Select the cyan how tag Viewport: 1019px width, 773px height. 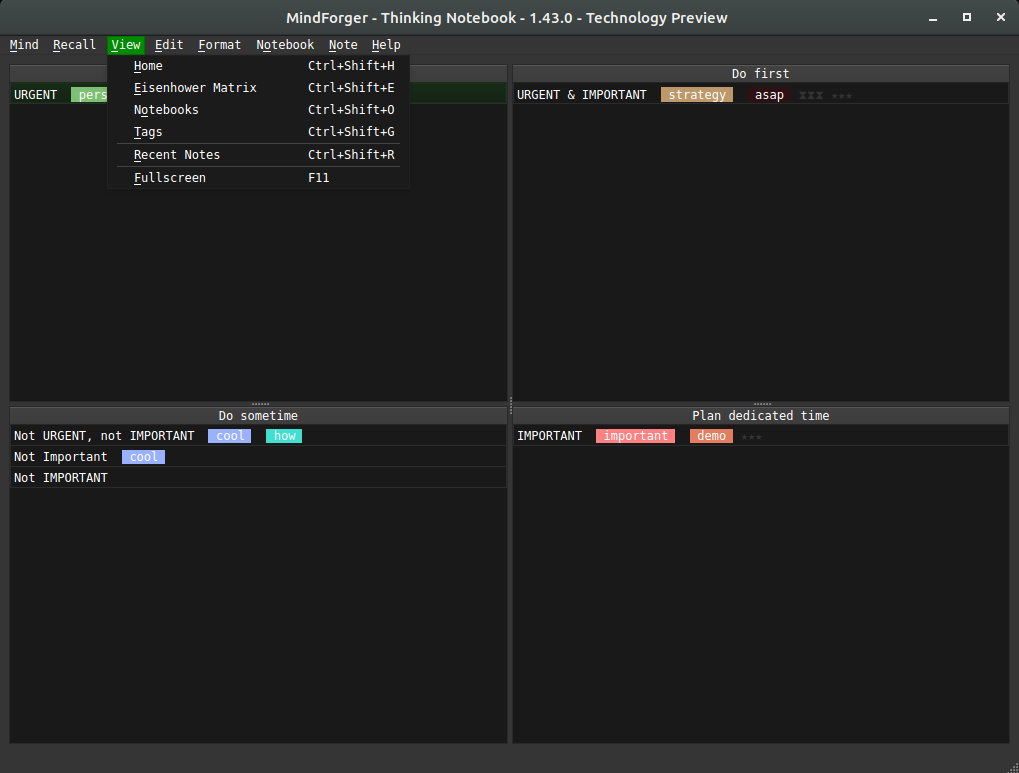tap(284, 436)
